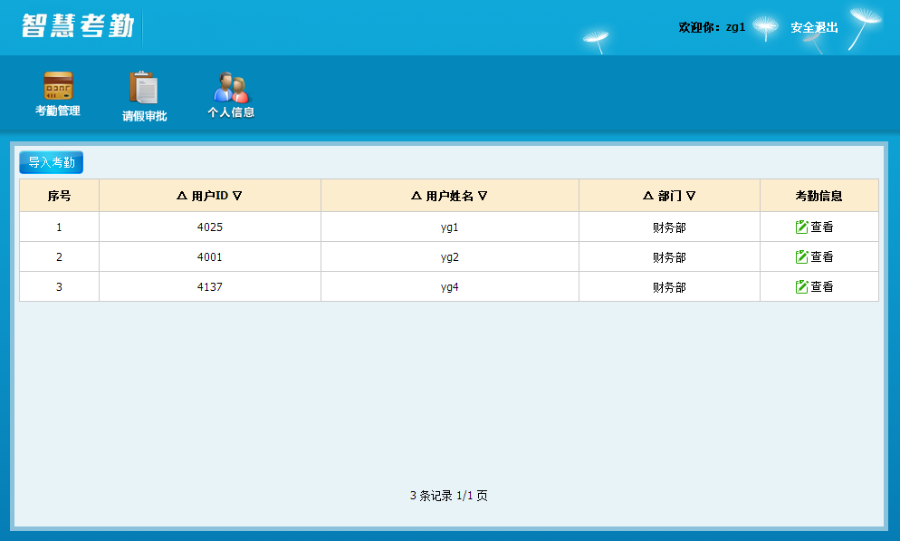900x541 pixels.
Task: Click the 请假审批 menu label
Action: (x=144, y=116)
